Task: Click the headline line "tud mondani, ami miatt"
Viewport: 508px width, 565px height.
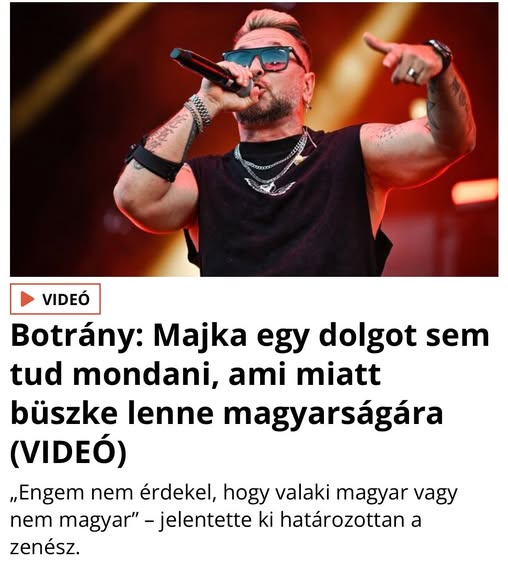Action: 196,375
